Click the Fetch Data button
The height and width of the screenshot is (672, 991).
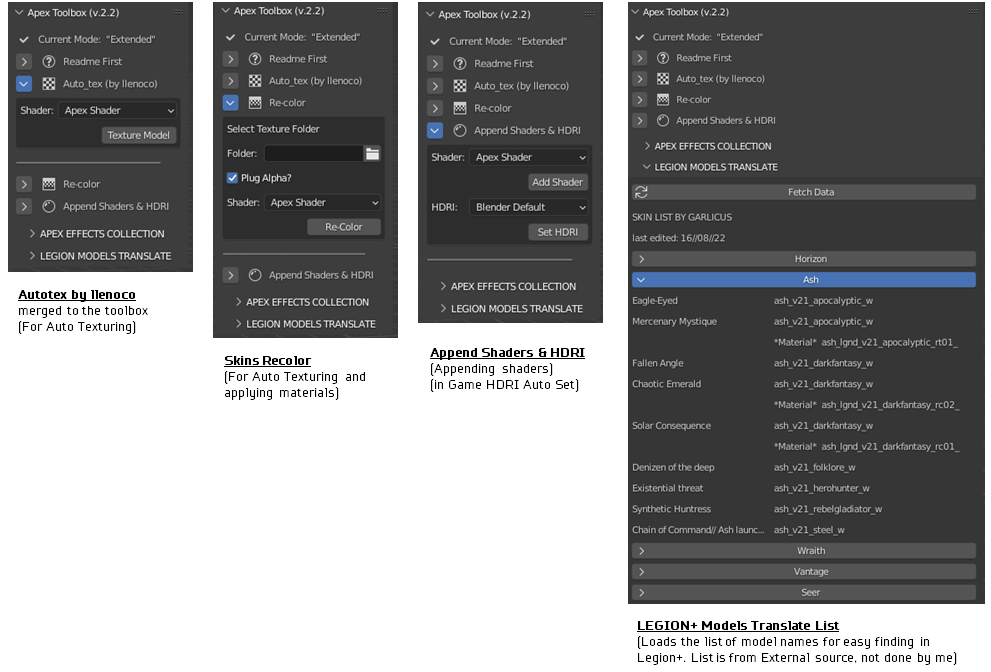(804, 192)
